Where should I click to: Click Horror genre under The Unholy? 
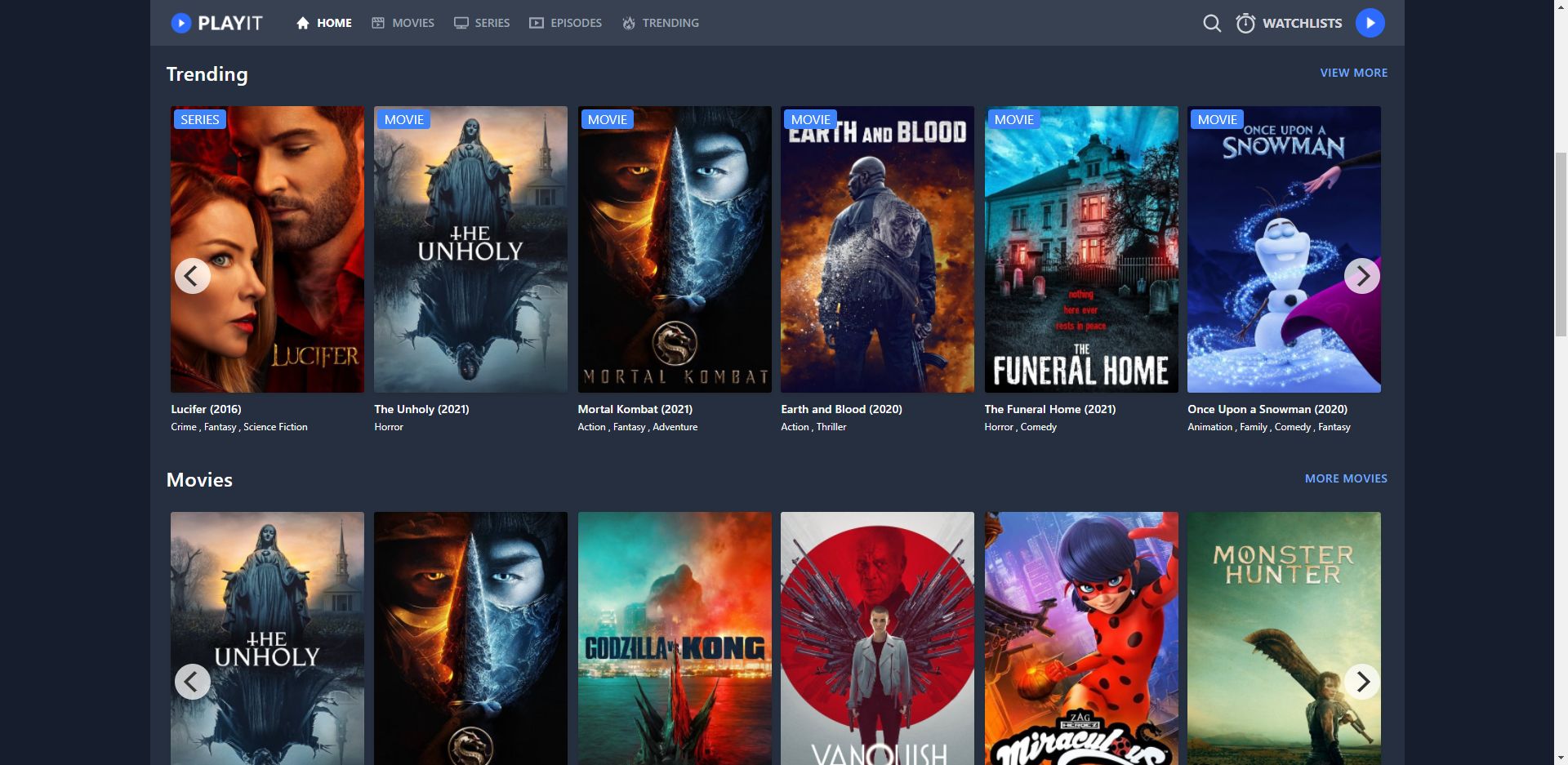point(389,427)
